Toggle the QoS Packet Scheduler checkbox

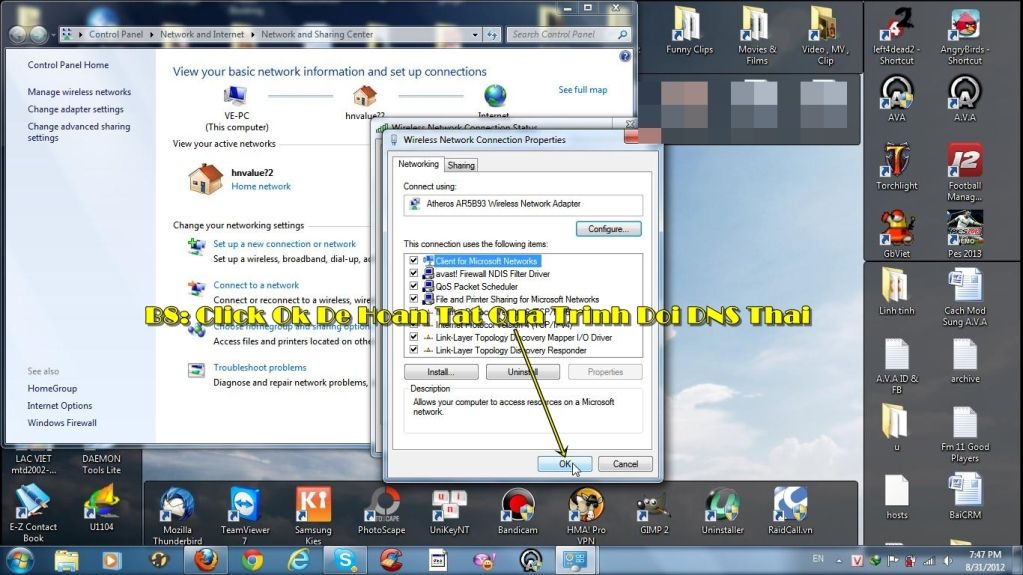click(x=414, y=286)
